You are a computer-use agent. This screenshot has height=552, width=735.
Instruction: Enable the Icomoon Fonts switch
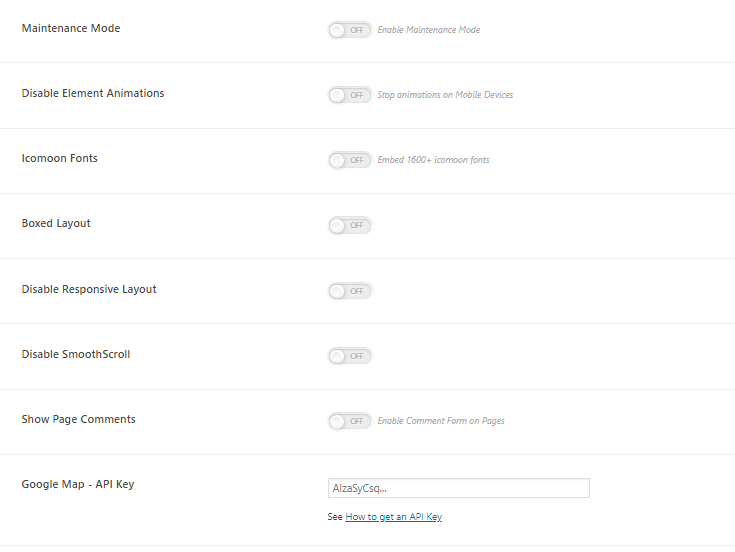349,160
